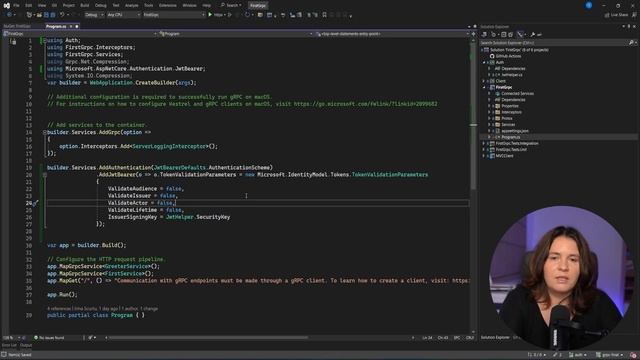The image size is (640, 360).
Task: Collapse the AddJwtBearer block on line 20
Action: [44, 175]
